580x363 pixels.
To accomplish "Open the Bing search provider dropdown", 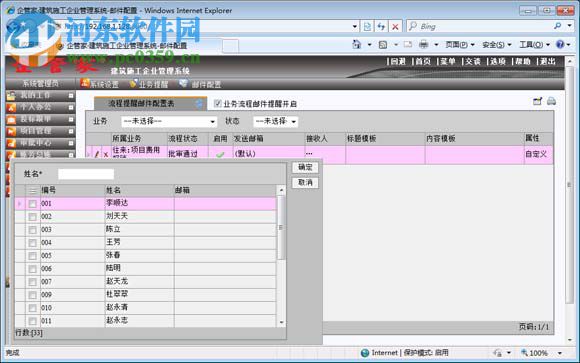I will 570,26.
